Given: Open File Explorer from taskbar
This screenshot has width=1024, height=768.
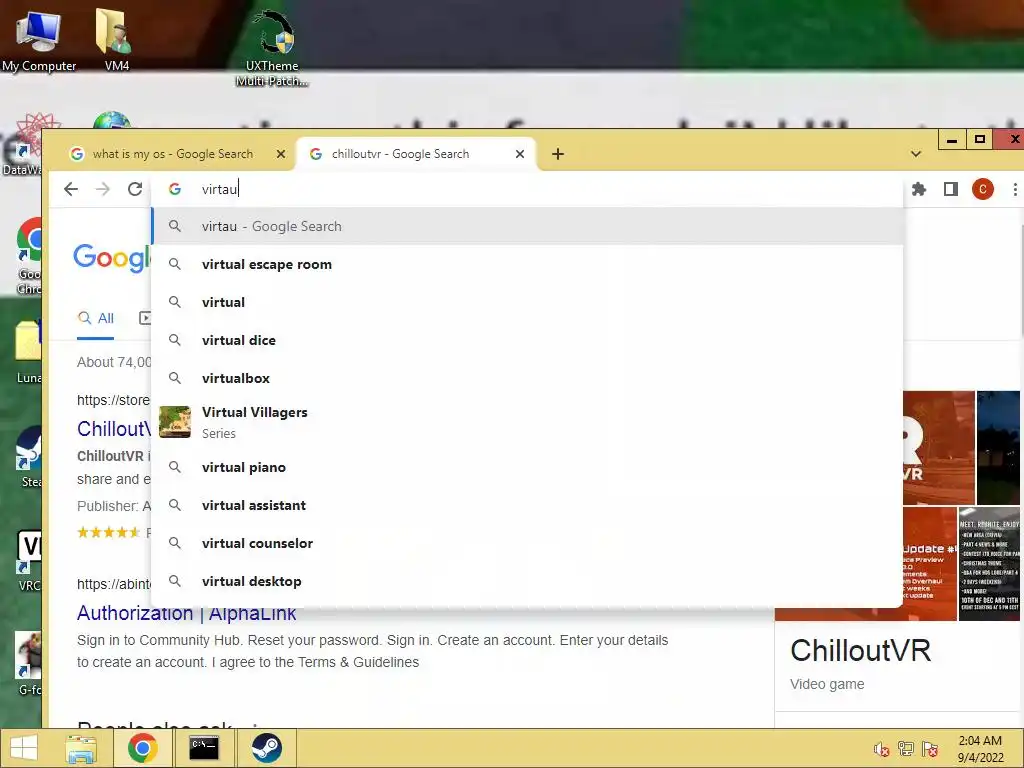Looking at the screenshot, I should [x=82, y=748].
